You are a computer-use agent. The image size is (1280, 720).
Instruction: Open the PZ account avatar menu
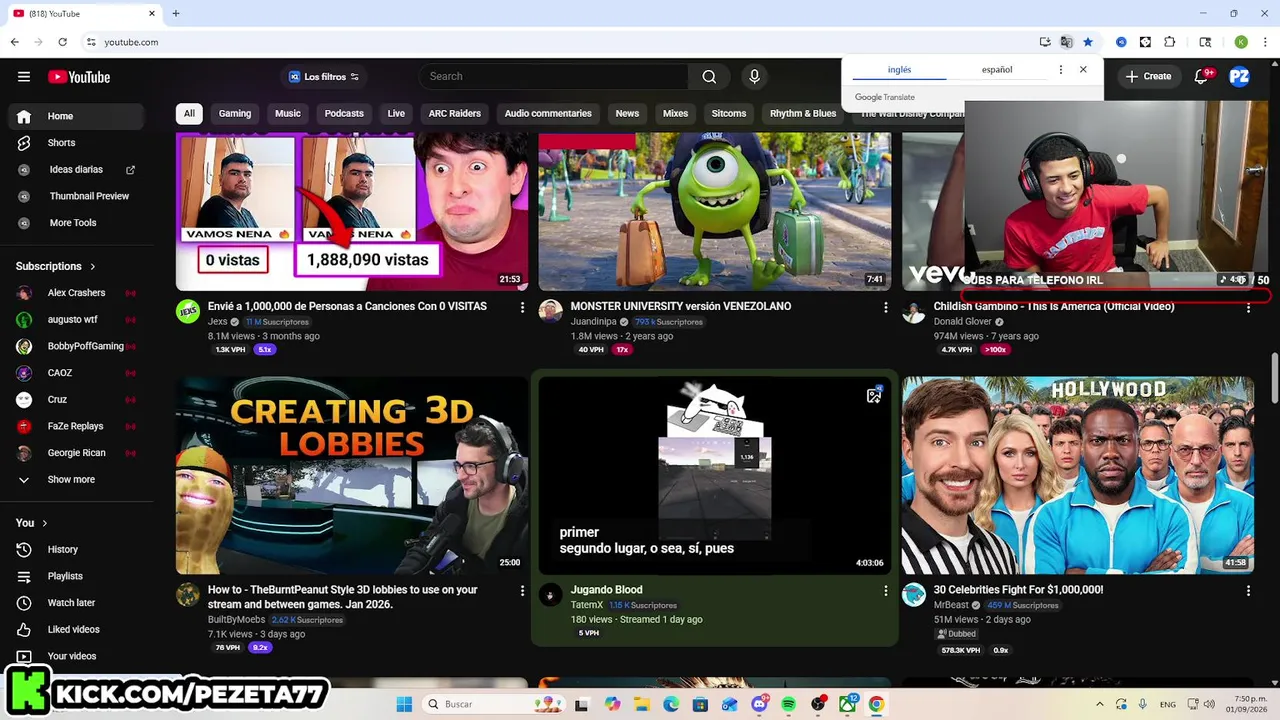point(1239,77)
